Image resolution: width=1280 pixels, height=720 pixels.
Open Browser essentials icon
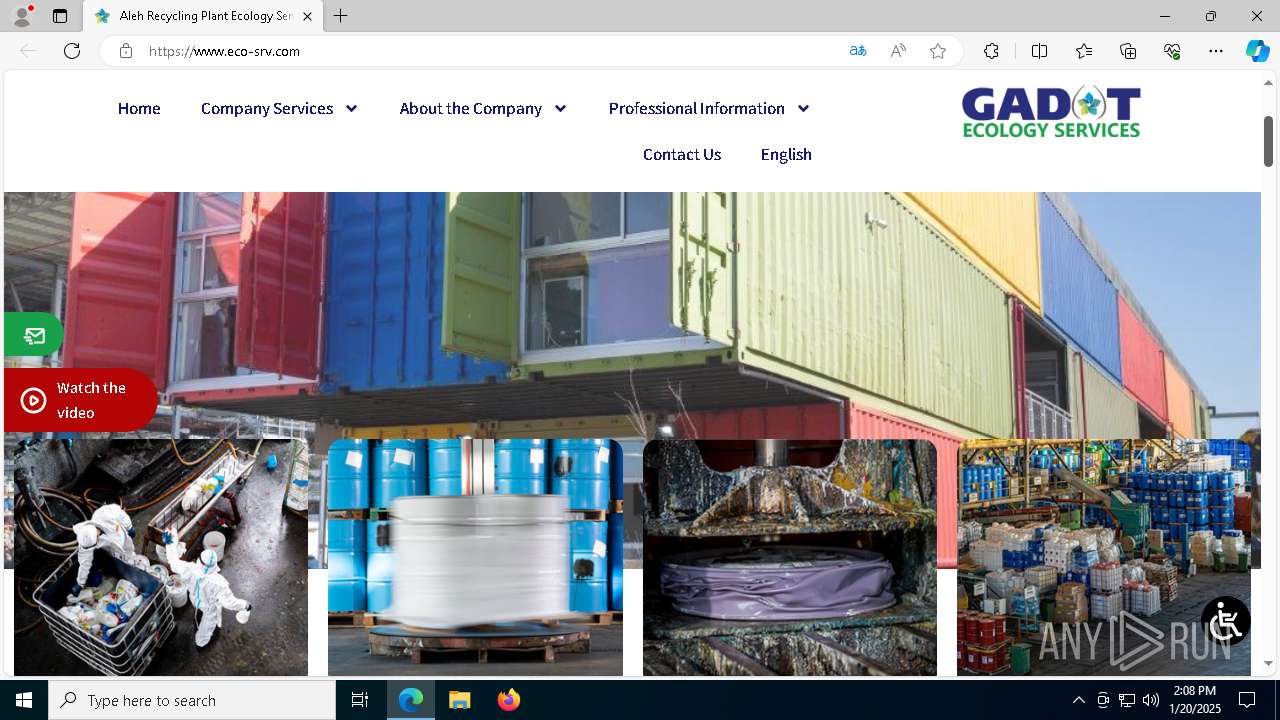tap(1172, 51)
